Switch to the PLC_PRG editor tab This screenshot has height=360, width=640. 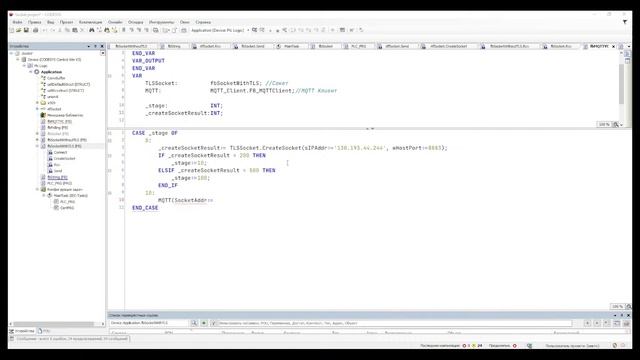click(x=359, y=47)
